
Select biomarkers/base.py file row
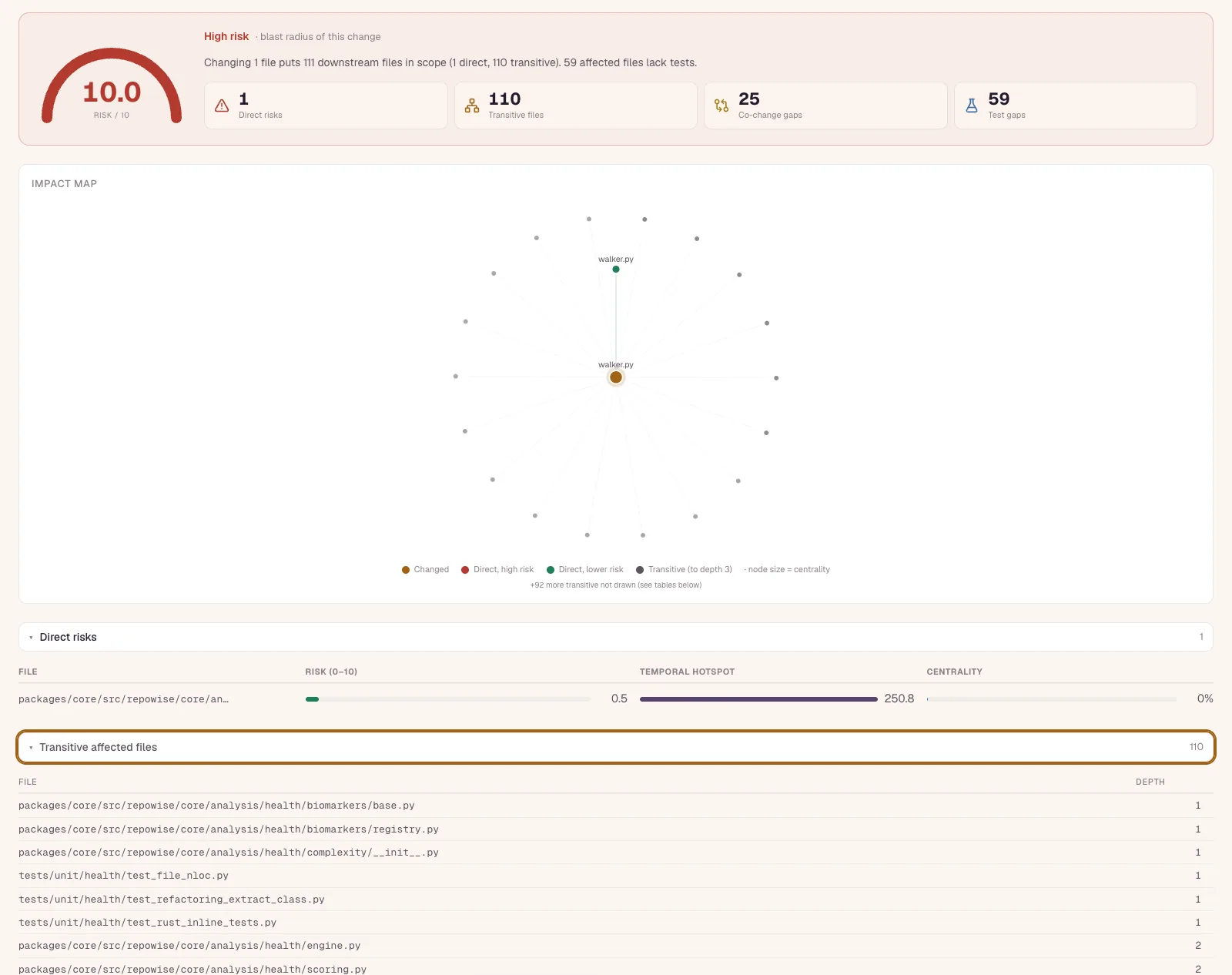[x=616, y=806]
